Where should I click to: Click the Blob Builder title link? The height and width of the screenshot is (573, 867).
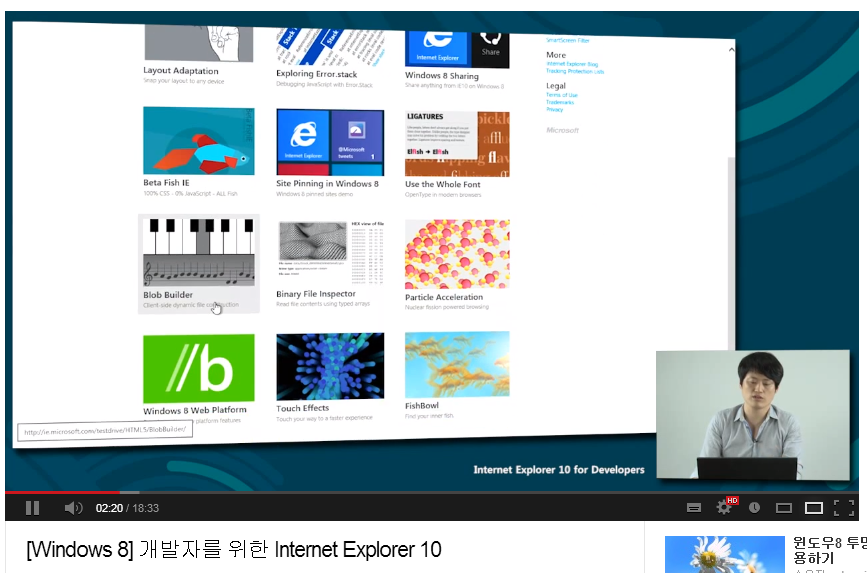tap(168, 295)
